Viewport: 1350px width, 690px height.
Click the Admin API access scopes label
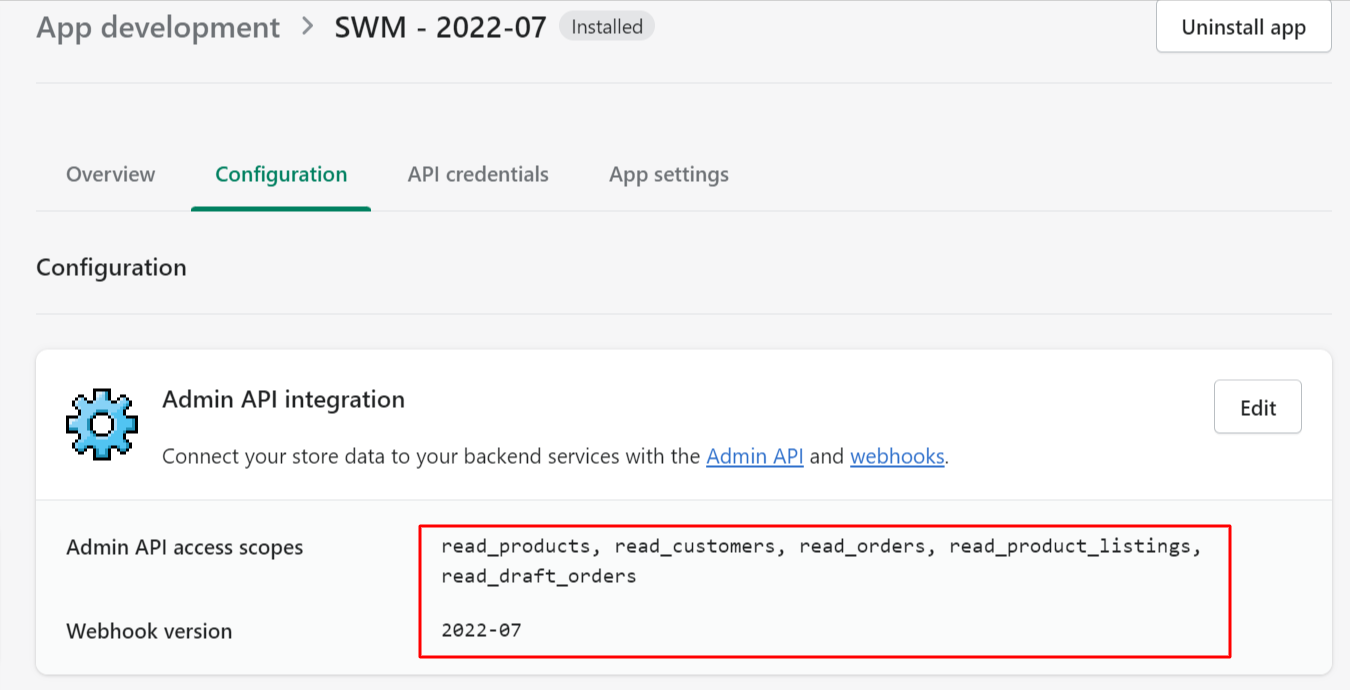coord(184,547)
